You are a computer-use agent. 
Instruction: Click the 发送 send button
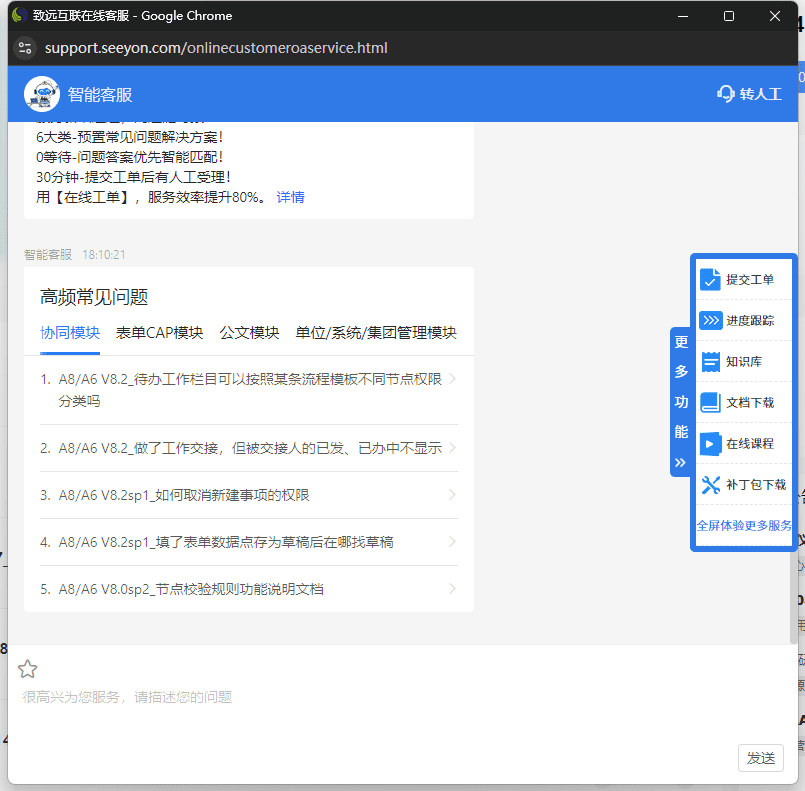click(x=761, y=758)
